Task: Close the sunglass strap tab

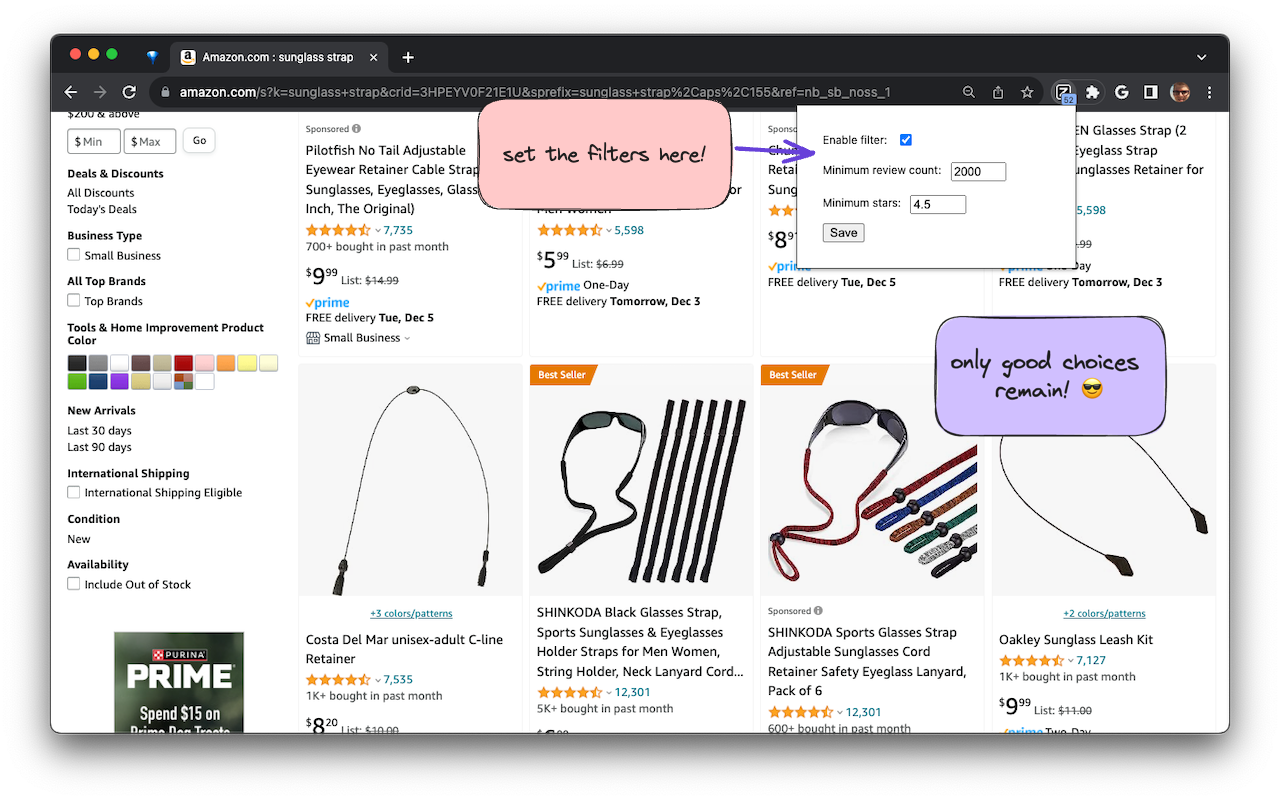Action: click(374, 57)
